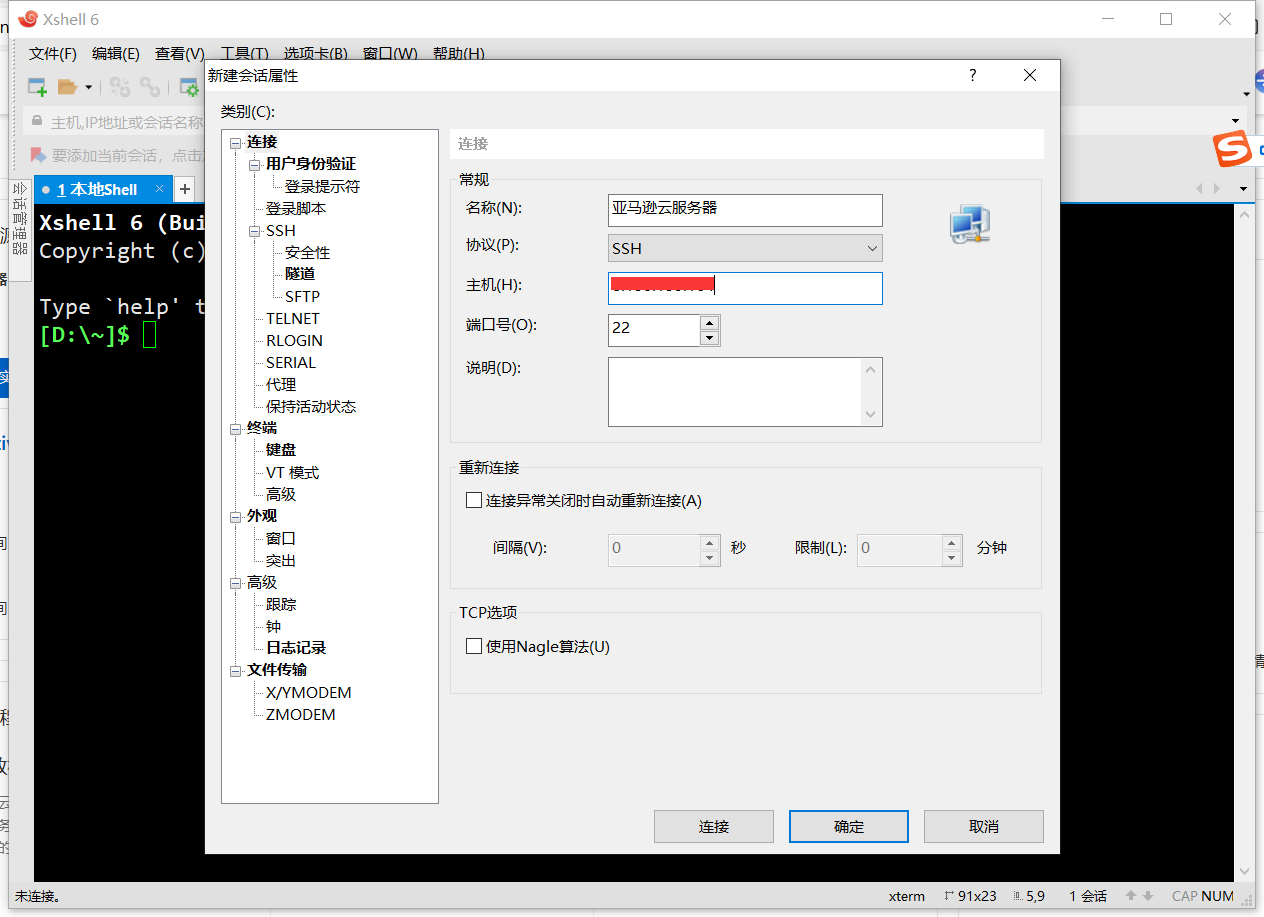Open the tab list dropdown arrow
The height and width of the screenshot is (917, 1264).
(x=1243, y=188)
